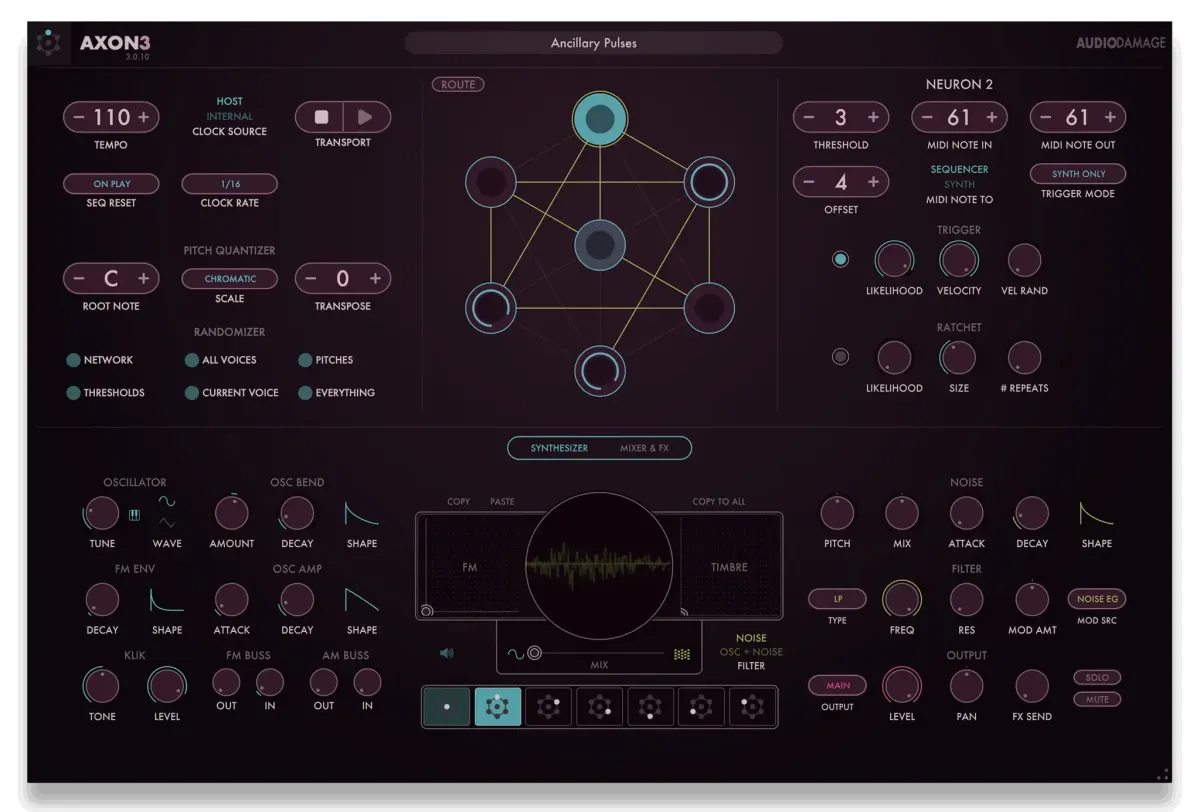This screenshot has height=812, width=1200.
Task: Stop the transport
Action: click(320, 117)
